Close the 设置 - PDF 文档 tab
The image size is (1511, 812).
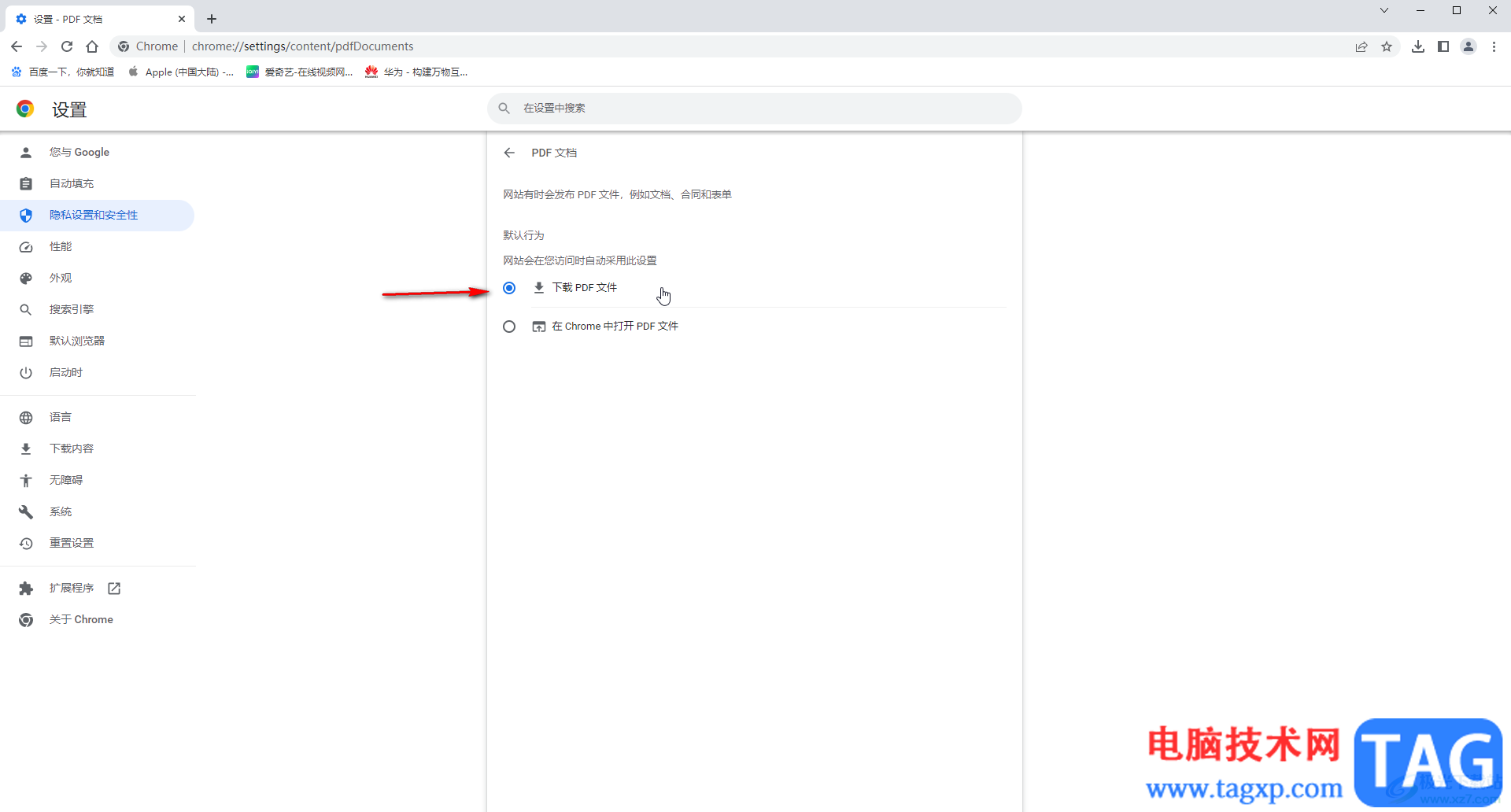click(x=182, y=19)
